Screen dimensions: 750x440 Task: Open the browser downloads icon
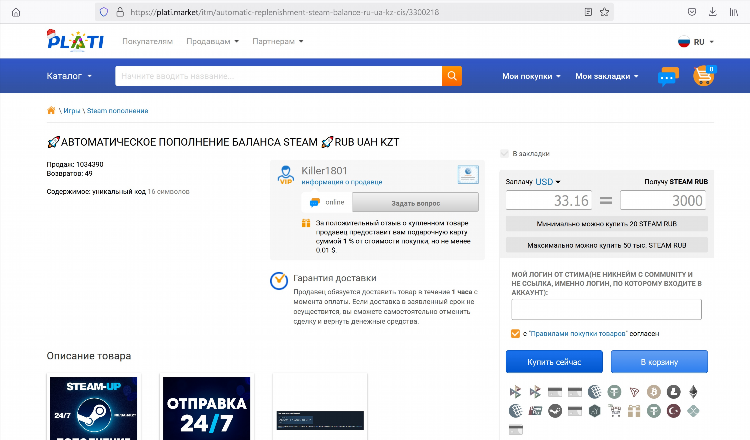pos(713,12)
